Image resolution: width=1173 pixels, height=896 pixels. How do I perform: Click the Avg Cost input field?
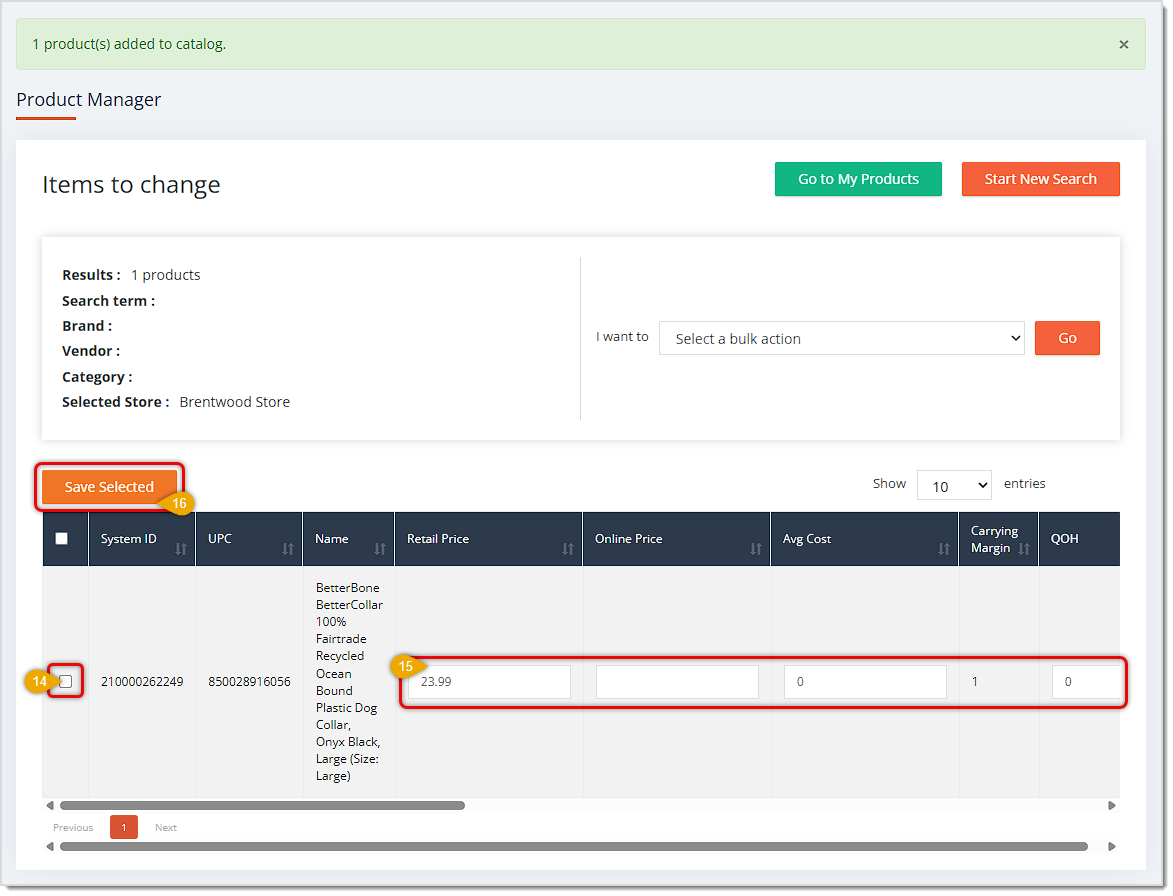[x=865, y=682]
